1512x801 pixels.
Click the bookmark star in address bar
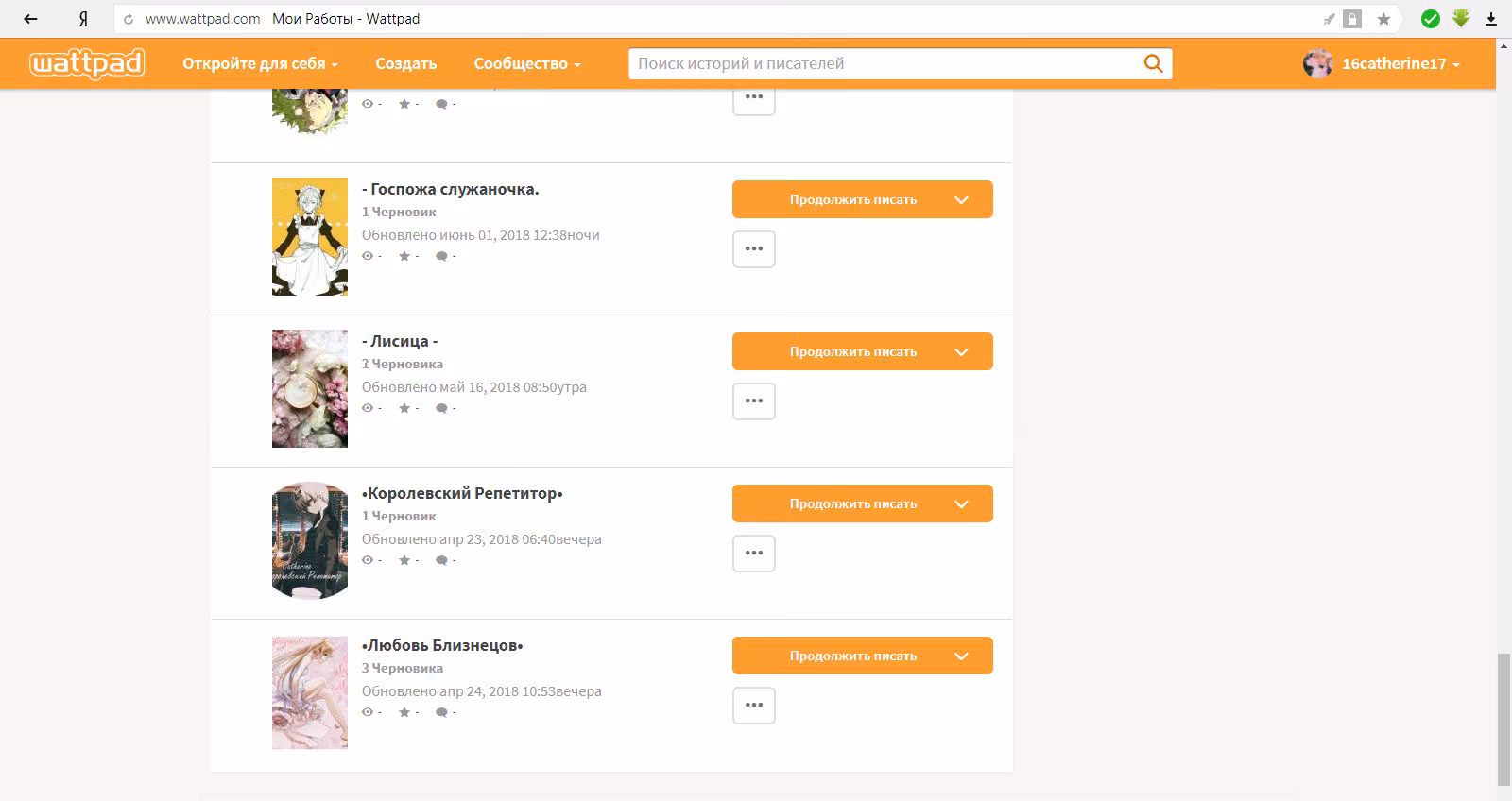tap(1383, 19)
